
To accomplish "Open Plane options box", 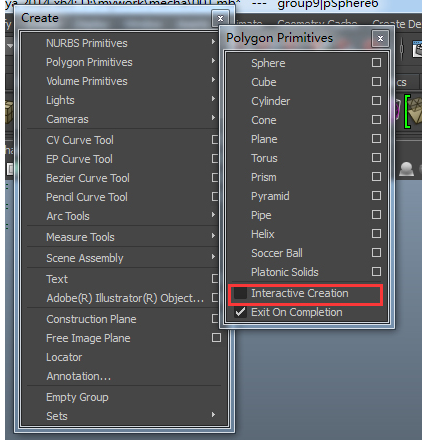I will (376, 139).
